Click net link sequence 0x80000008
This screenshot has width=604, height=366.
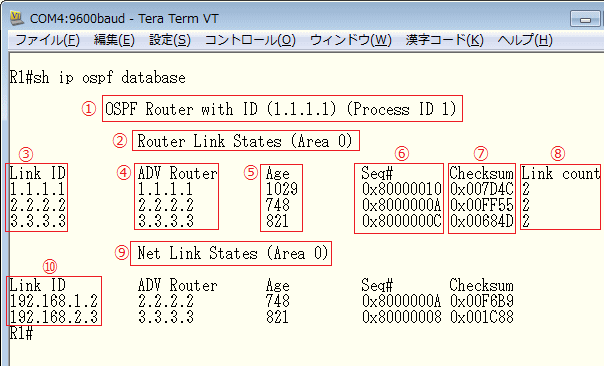401,317
